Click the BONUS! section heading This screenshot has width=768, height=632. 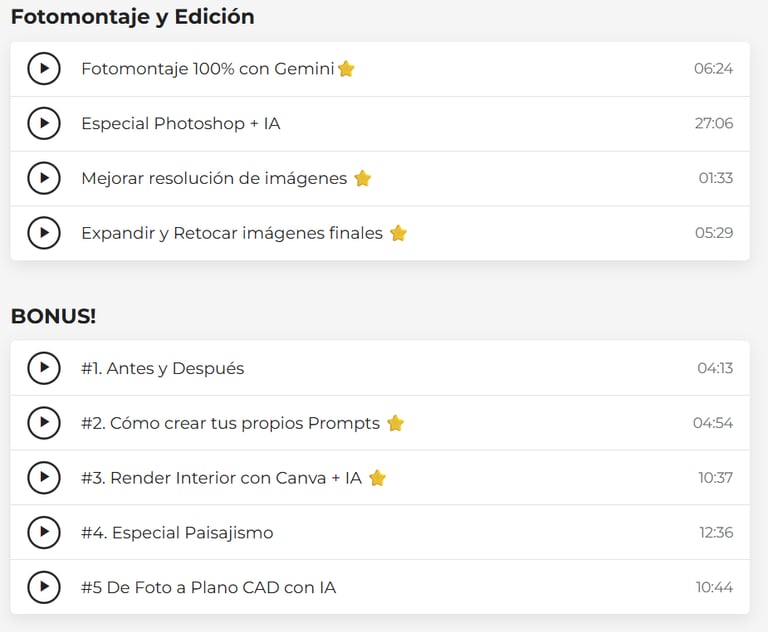tap(53, 316)
